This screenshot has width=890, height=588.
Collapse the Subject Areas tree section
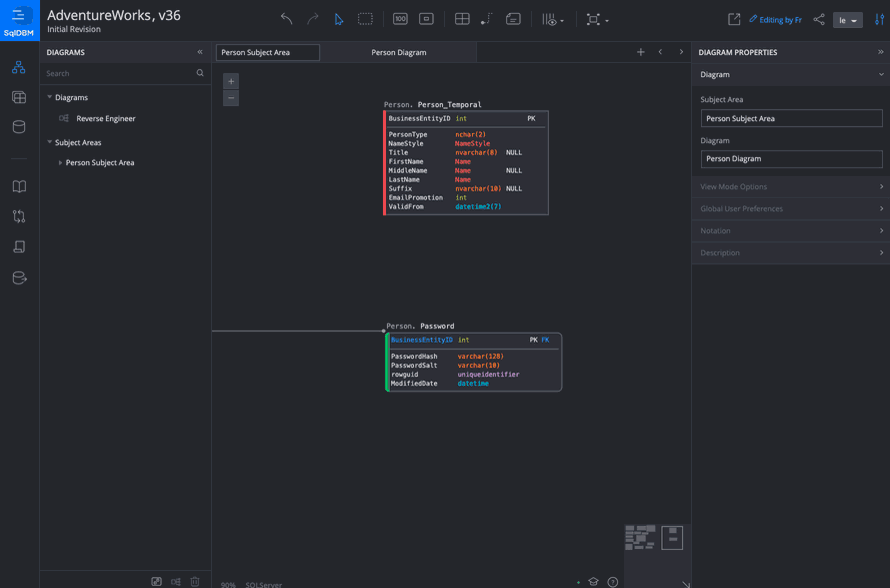coord(50,142)
